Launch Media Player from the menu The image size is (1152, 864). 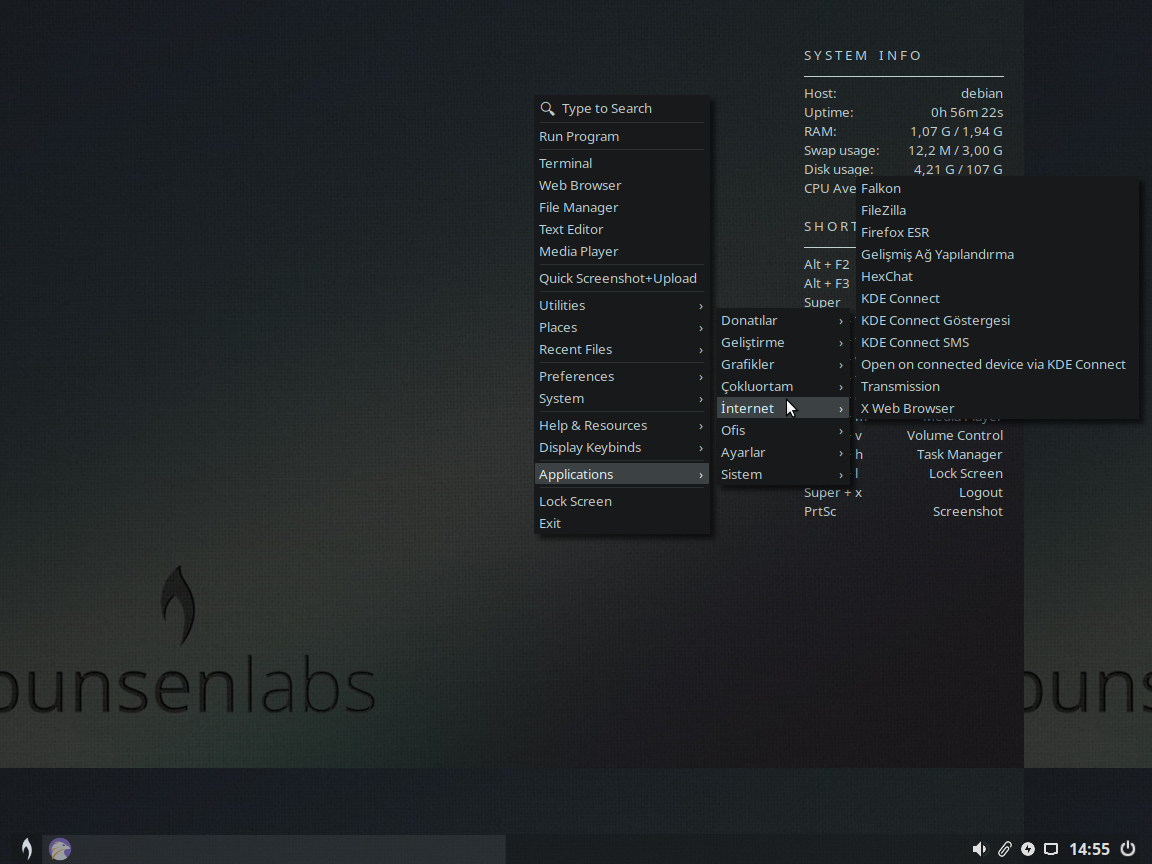click(622, 251)
